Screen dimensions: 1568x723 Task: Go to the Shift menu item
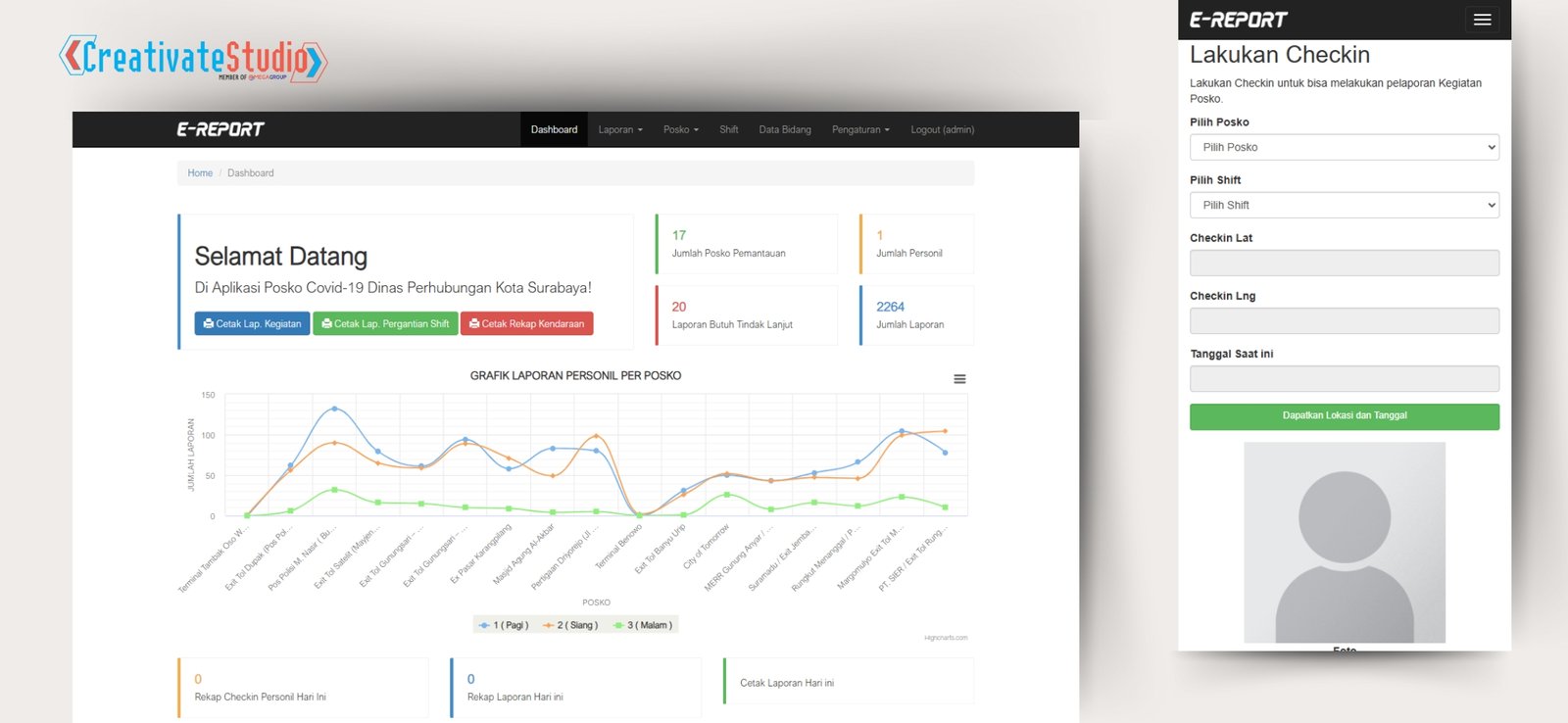point(728,129)
